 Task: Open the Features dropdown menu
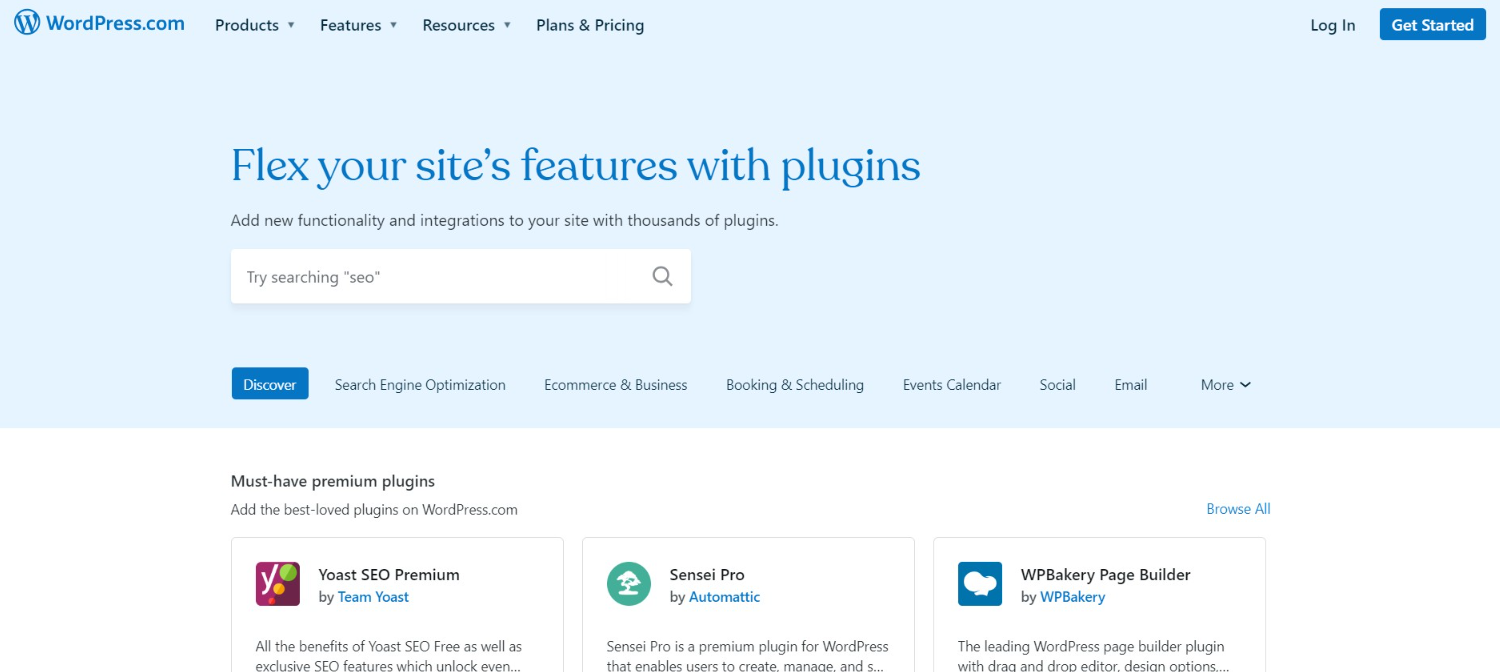point(358,25)
